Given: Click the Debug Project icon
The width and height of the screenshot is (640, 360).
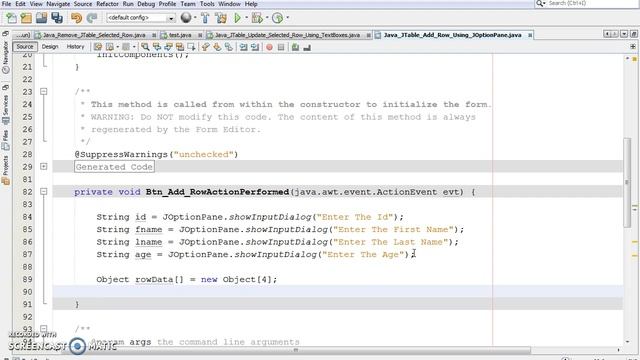Looking at the screenshot, I should pyautogui.click(x=257, y=18).
